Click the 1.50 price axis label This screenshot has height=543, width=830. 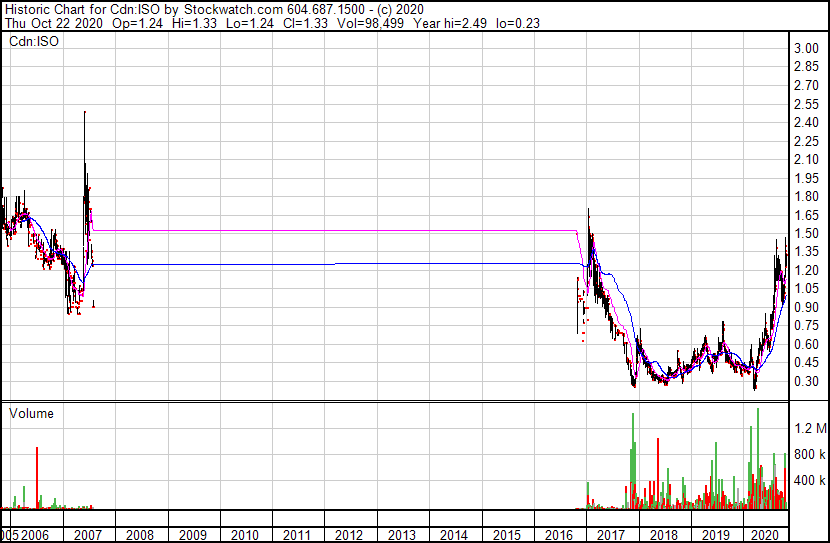coord(806,233)
